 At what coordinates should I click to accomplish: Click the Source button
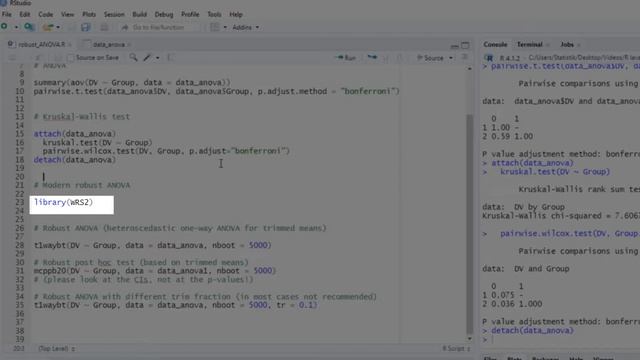(430, 58)
